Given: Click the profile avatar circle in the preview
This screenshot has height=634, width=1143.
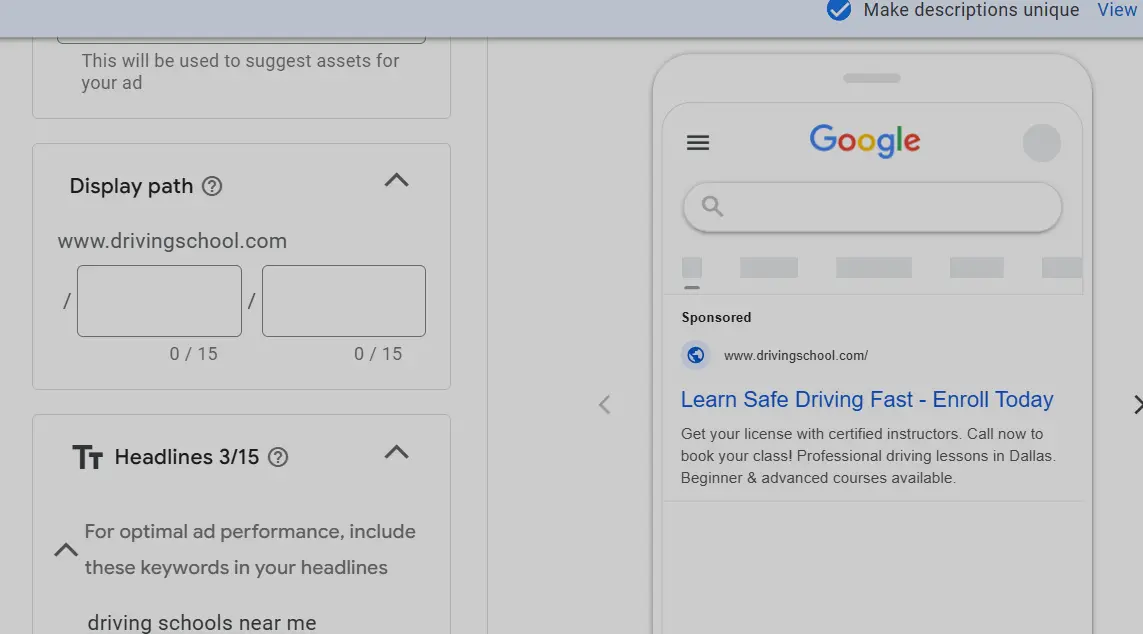Looking at the screenshot, I should 1042,142.
